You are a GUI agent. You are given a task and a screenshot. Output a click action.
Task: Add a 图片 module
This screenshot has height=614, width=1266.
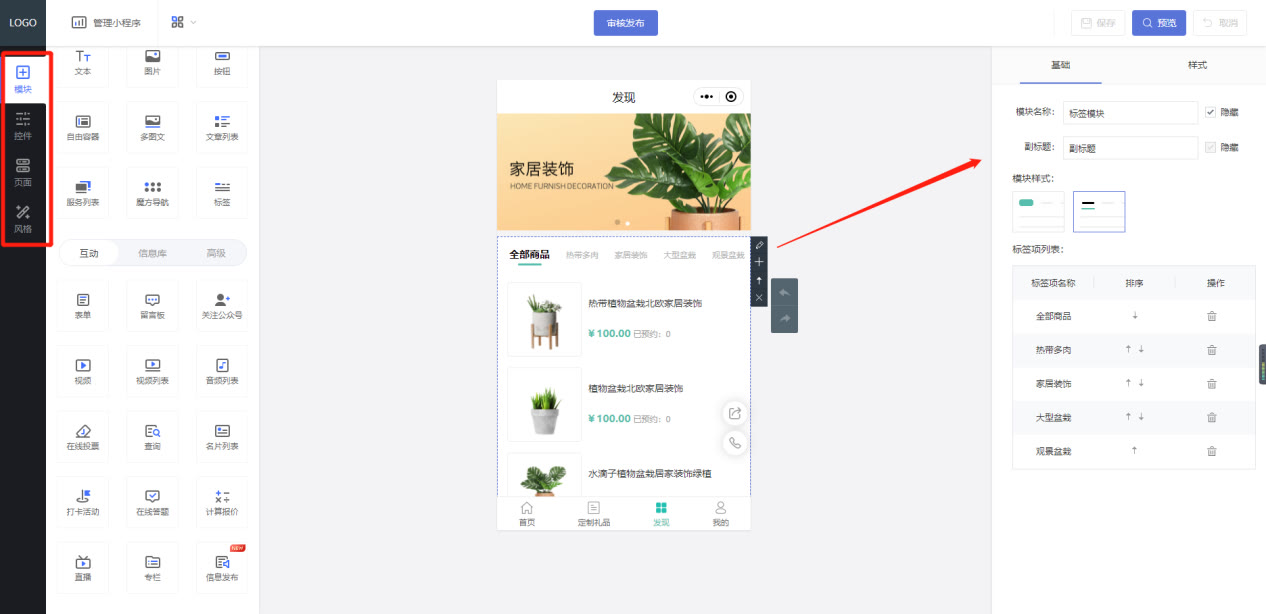[152, 62]
